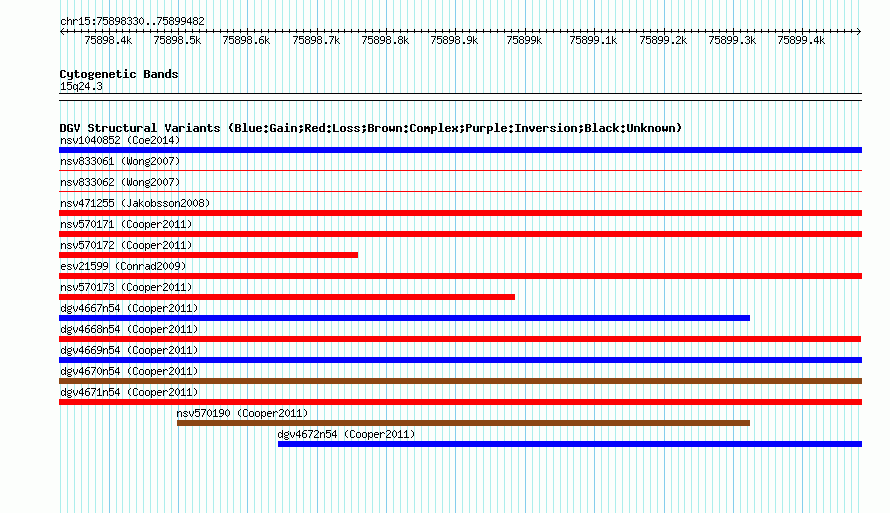The image size is (890, 513).
Task: Select the red nsv570171 loss bar
Action: [460, 234]
